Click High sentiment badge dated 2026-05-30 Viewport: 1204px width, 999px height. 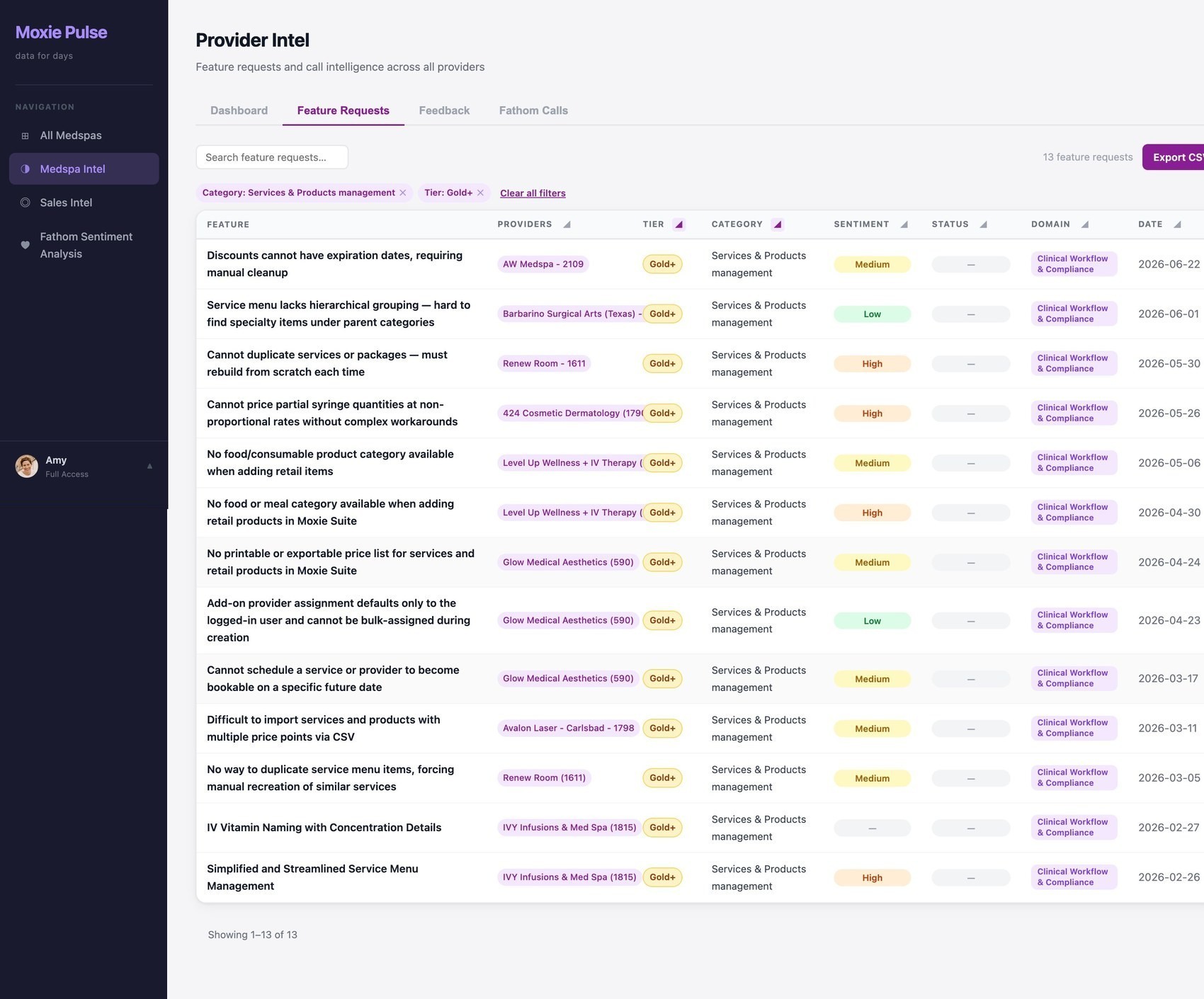872,363
